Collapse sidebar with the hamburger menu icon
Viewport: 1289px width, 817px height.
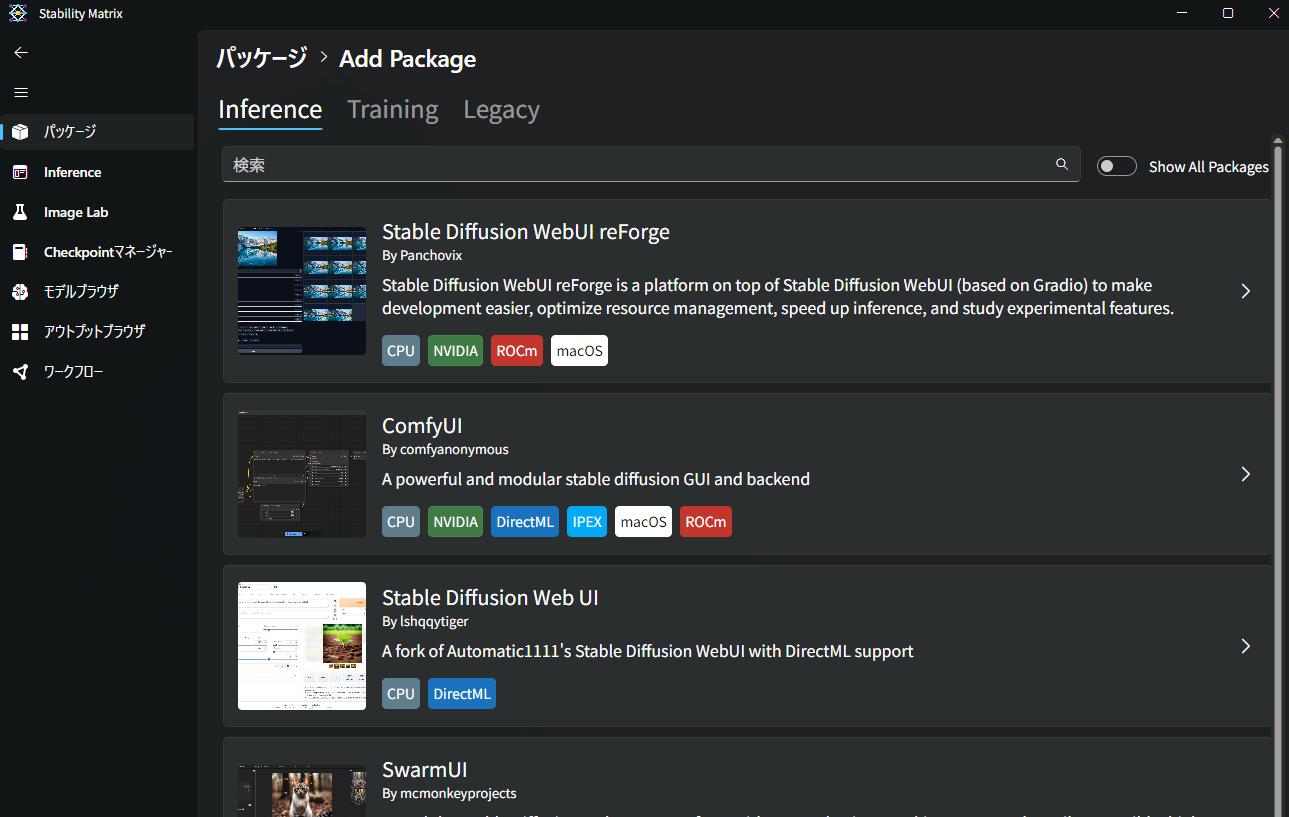coord(21,92)
